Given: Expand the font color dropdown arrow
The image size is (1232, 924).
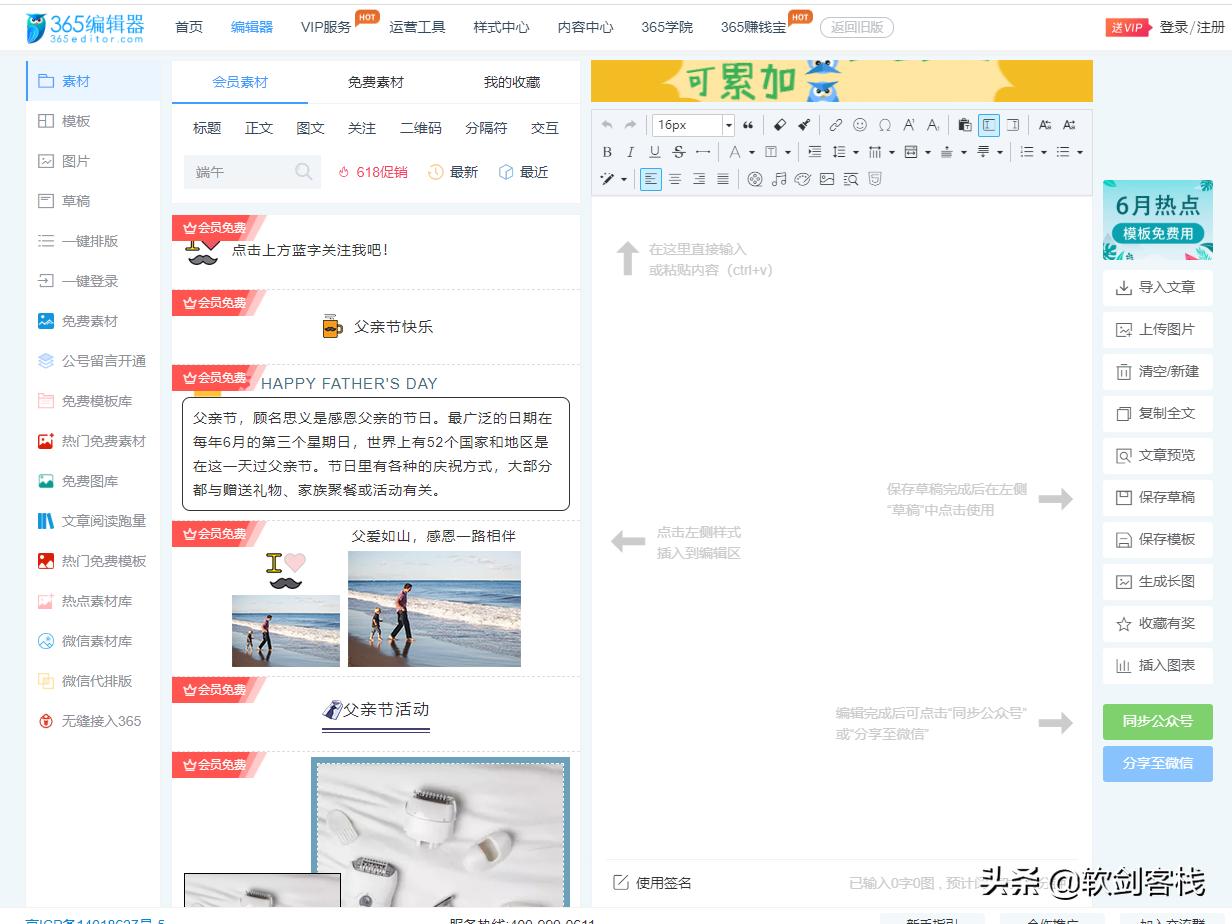Looking at the screenshot, I should [750, 151].
